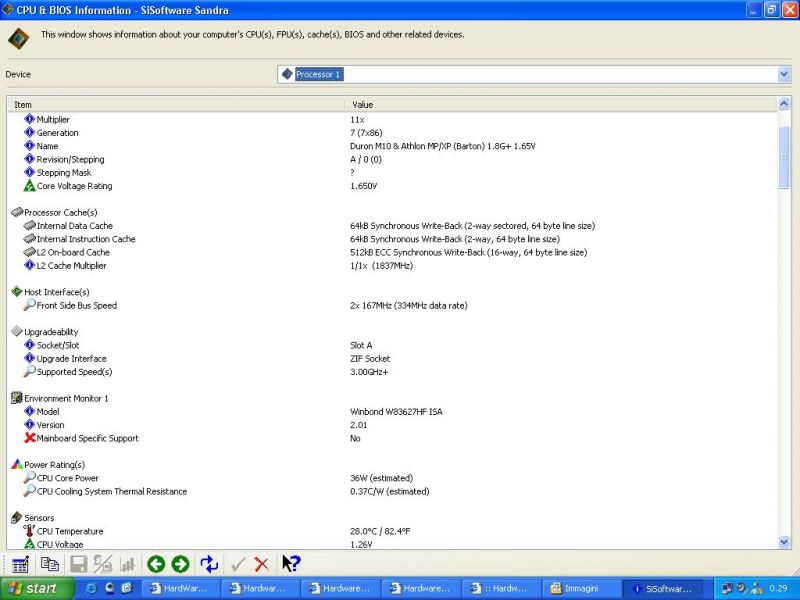800x600 pixels.
Task: Go forward with the green right arrow
Action: point(180,564)
